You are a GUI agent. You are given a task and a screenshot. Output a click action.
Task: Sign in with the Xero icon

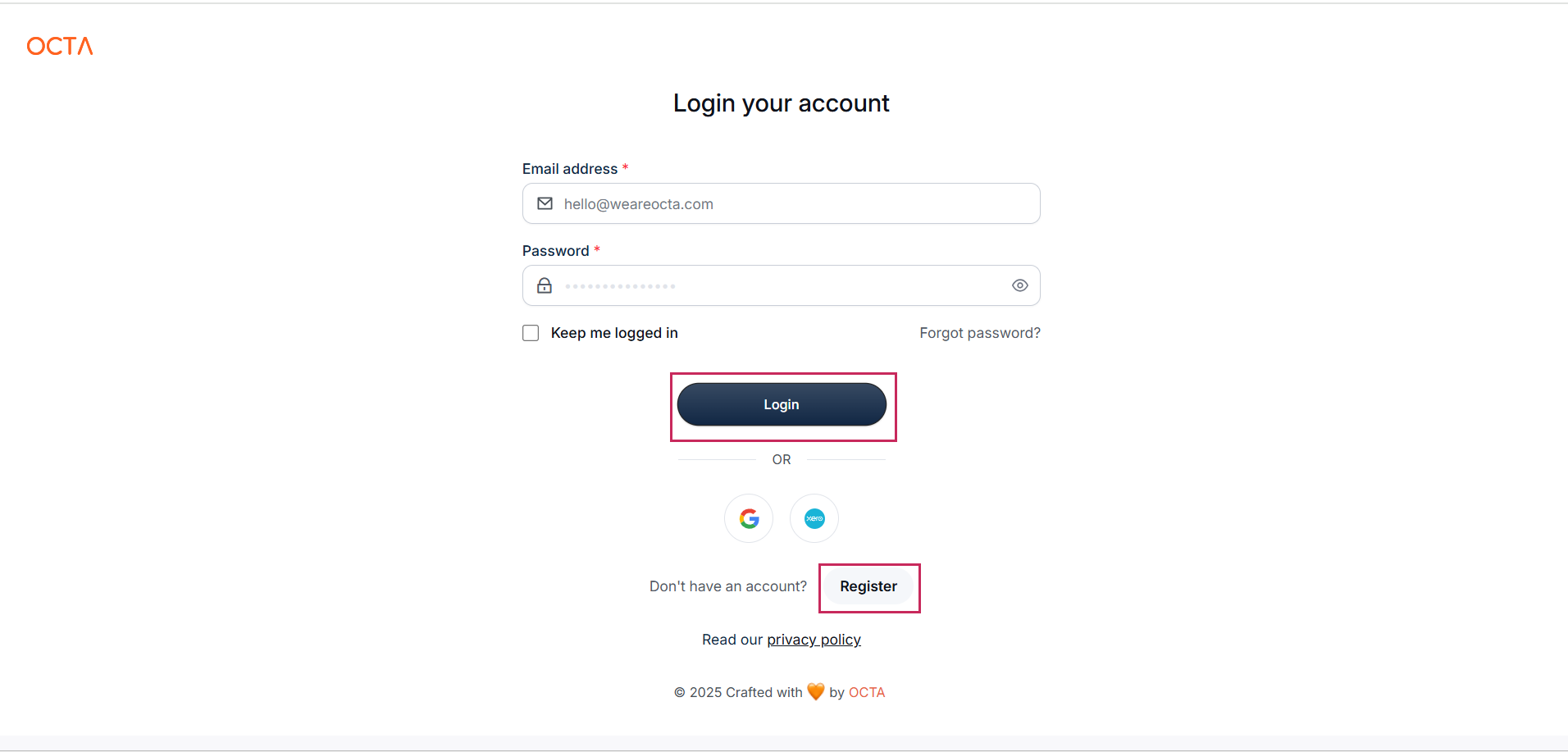pyautogui.click(x=814, y=518)
